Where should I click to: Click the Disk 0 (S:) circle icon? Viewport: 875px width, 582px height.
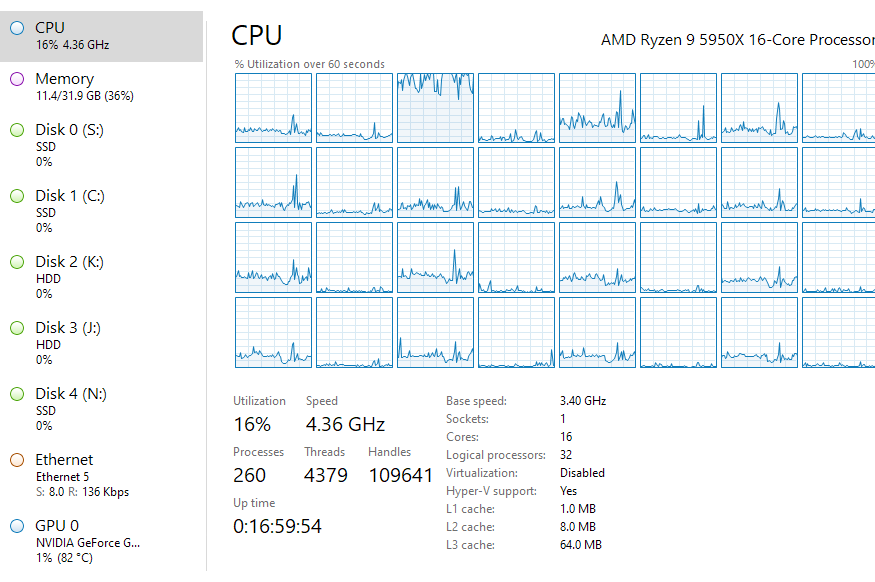16,130
